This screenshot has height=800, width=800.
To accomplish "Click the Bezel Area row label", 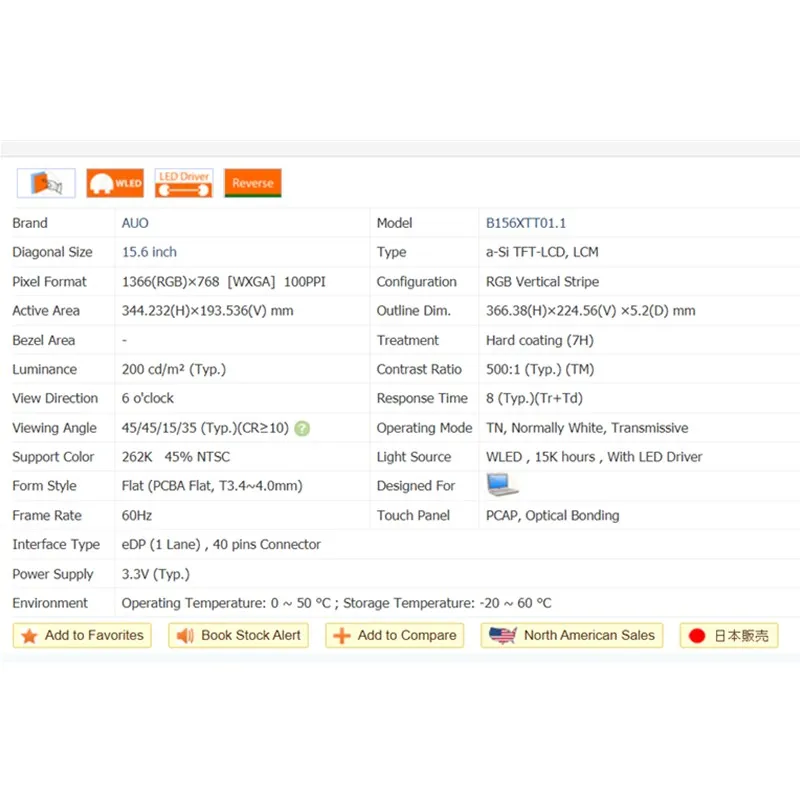I will (x=44, y=340).
